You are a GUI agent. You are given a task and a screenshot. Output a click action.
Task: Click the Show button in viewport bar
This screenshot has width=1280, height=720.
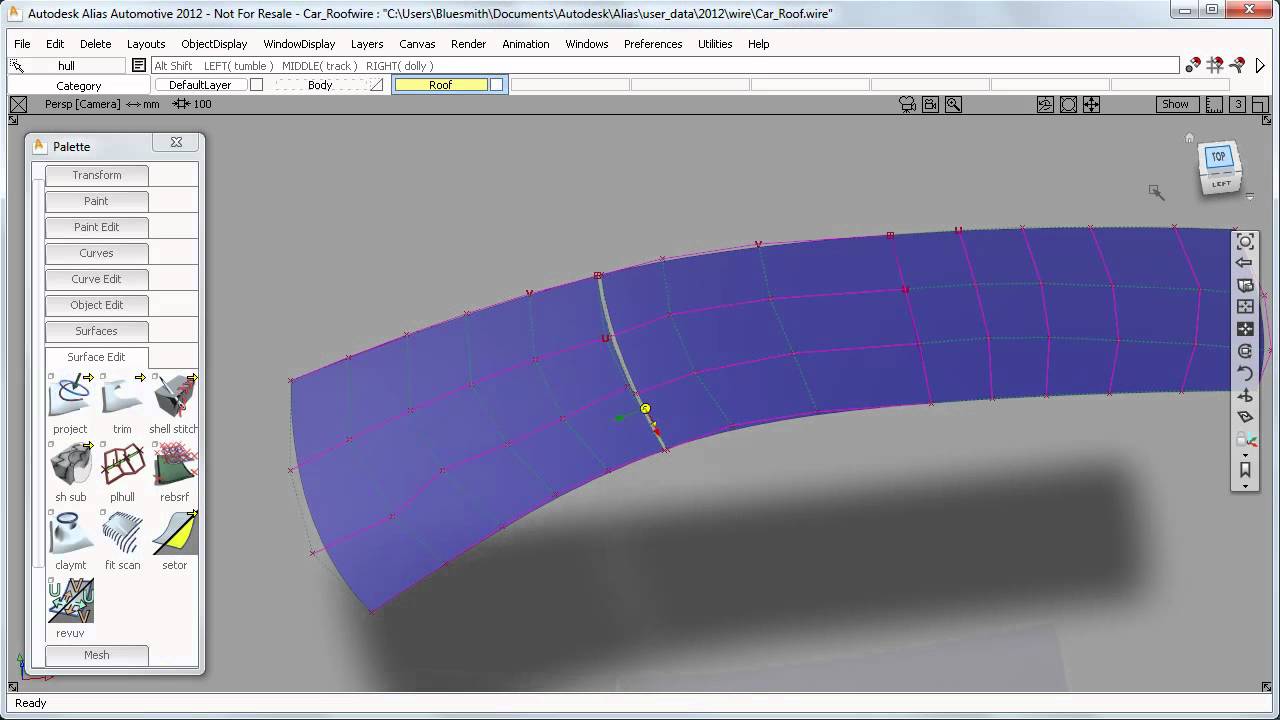[x=1175, y=104]
